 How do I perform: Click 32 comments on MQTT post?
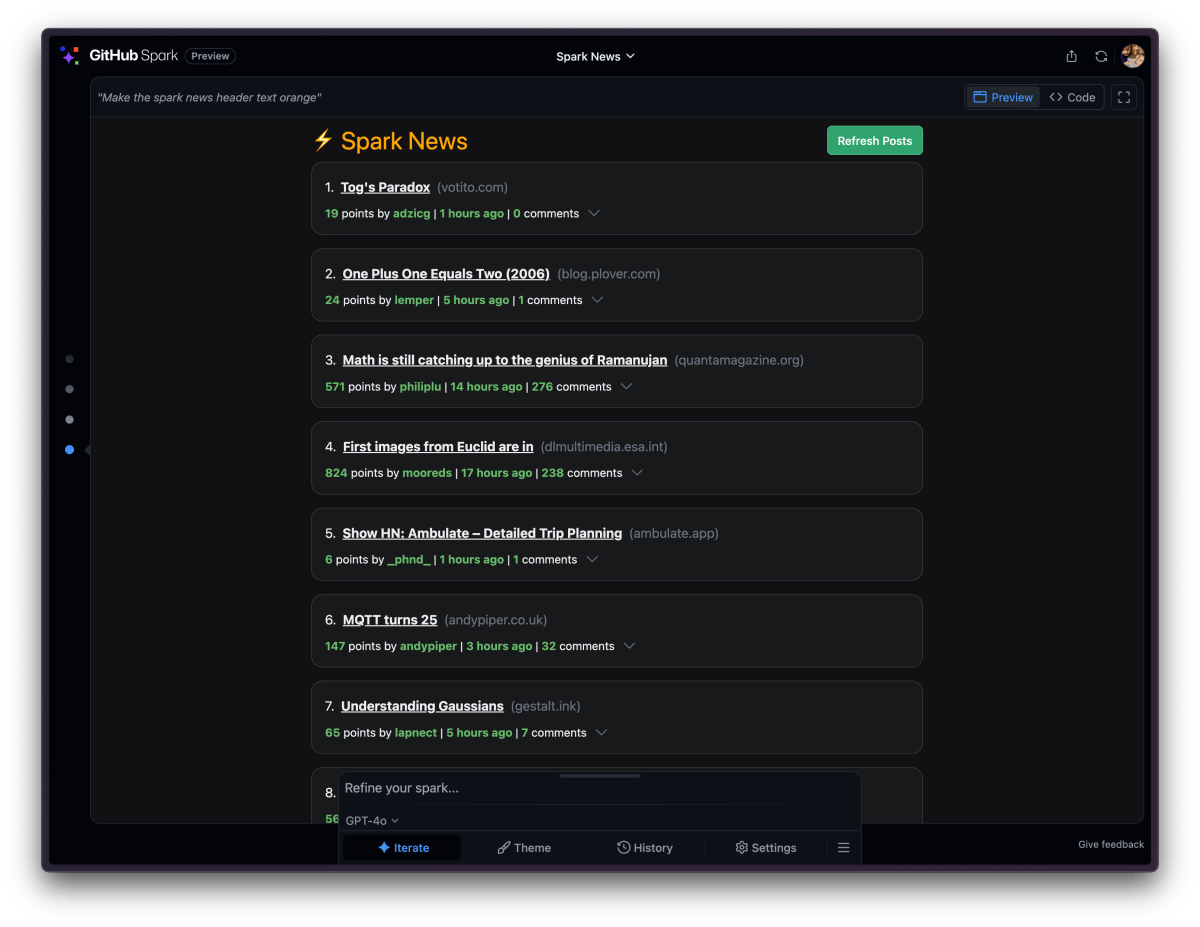[x=578, y=646]
